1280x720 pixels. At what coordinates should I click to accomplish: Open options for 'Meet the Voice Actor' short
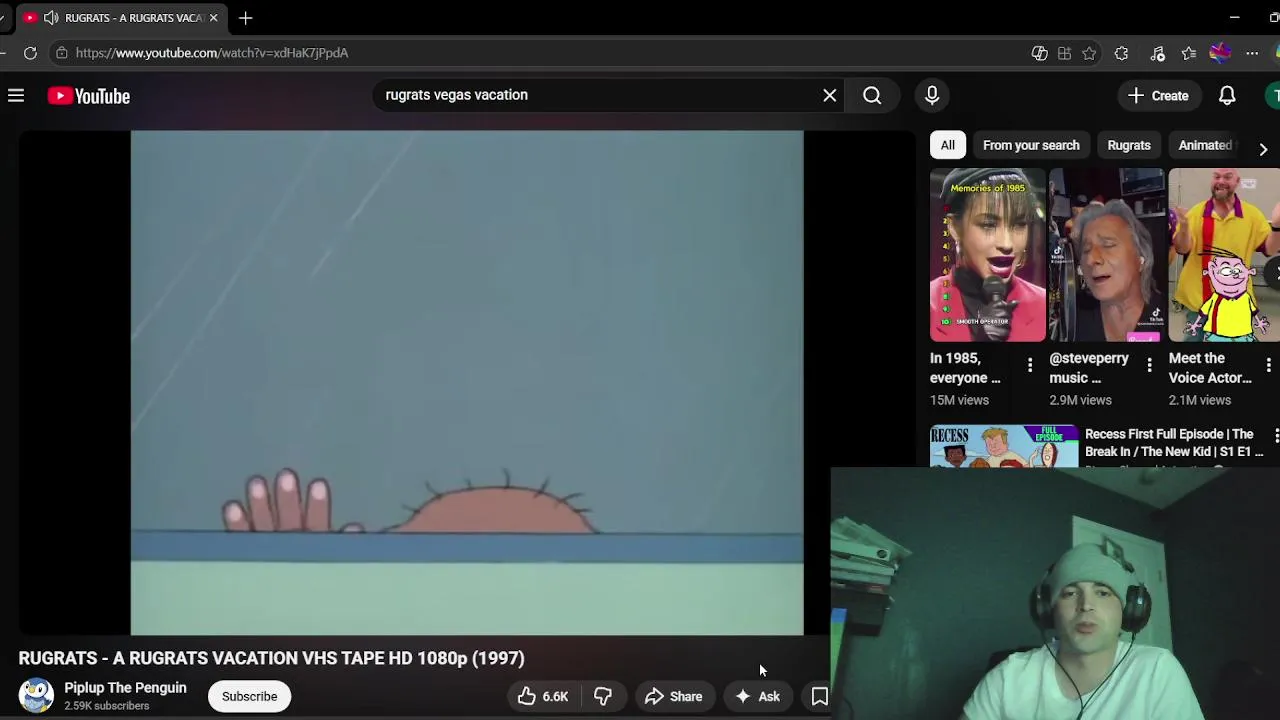tap(1269, 365)
